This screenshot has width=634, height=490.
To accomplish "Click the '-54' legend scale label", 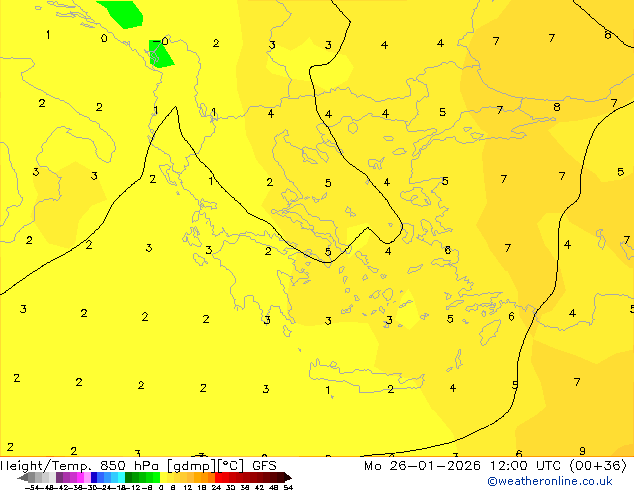I will [x=32, y=487].
